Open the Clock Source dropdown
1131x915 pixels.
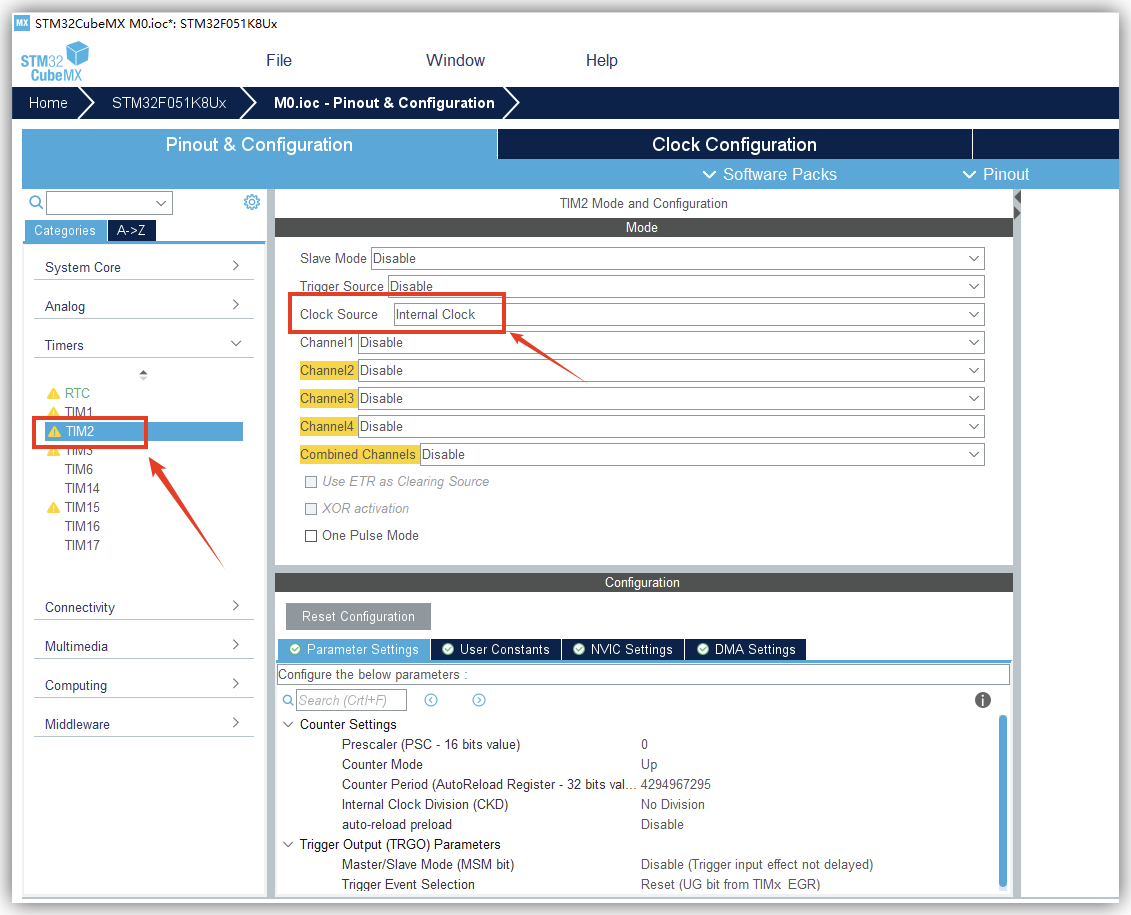(688, 314)
